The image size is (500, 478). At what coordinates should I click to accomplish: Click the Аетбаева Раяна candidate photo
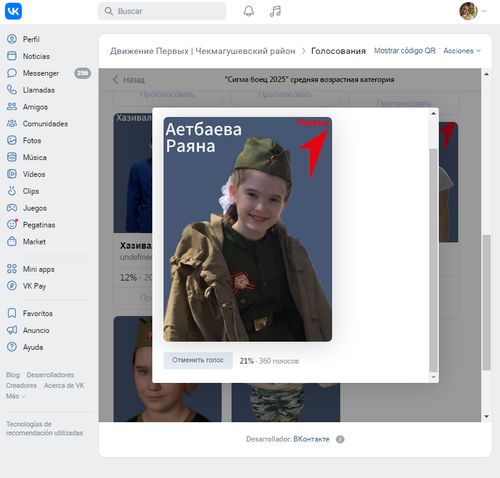[248, 229]
